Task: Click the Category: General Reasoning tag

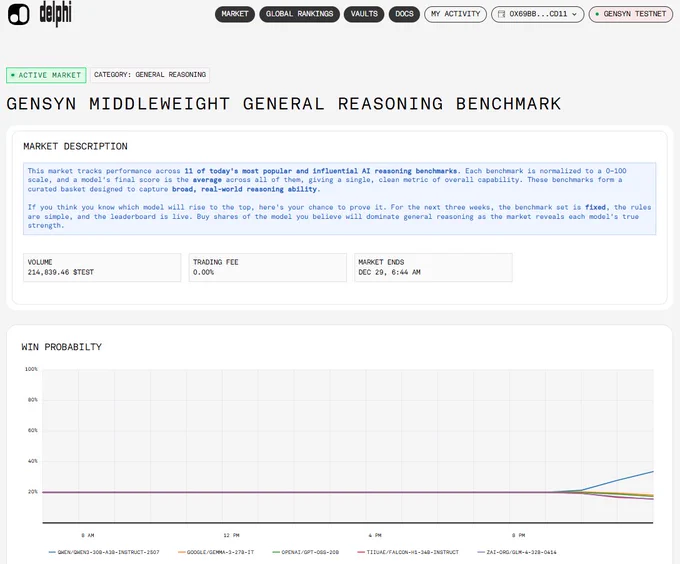Action: click(x=150, y=75)
